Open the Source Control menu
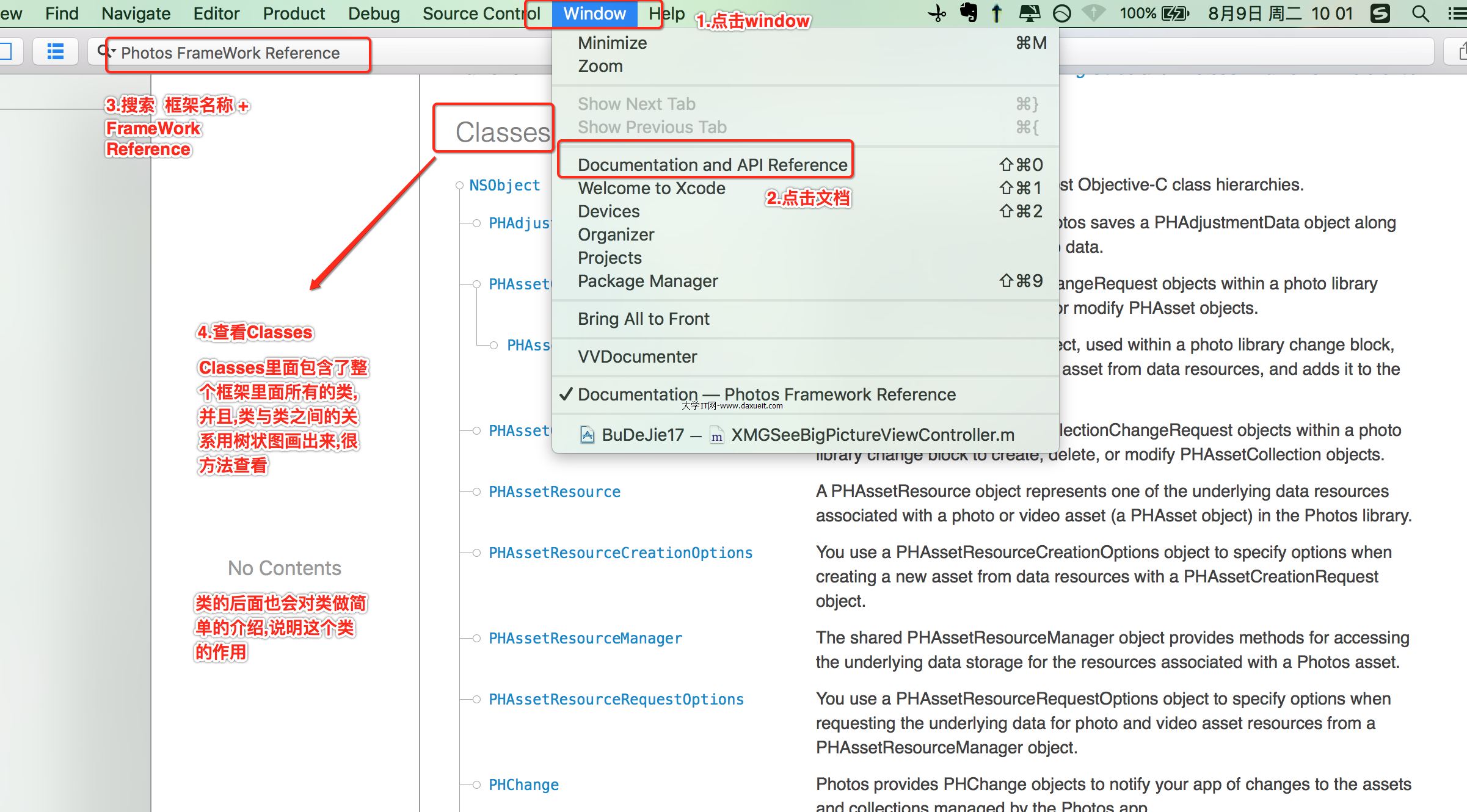Screen dimensions: 1467x812 (x=481, y=13)
